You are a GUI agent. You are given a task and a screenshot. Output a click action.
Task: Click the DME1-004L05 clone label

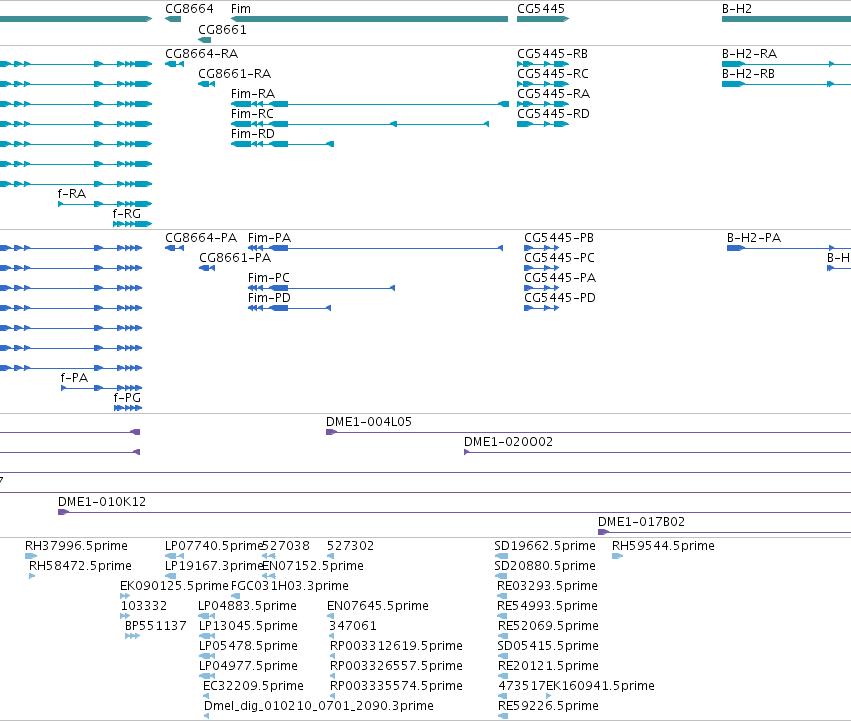click(x=369, y=422)
